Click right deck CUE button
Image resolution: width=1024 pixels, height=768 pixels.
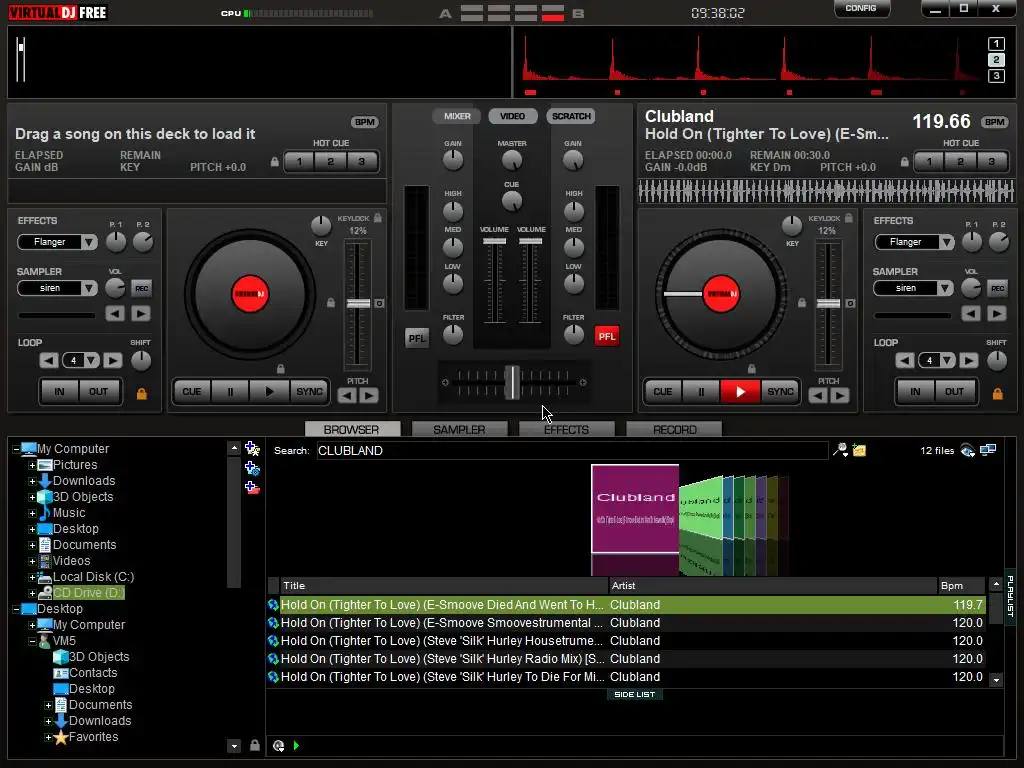tap(663, 392)
